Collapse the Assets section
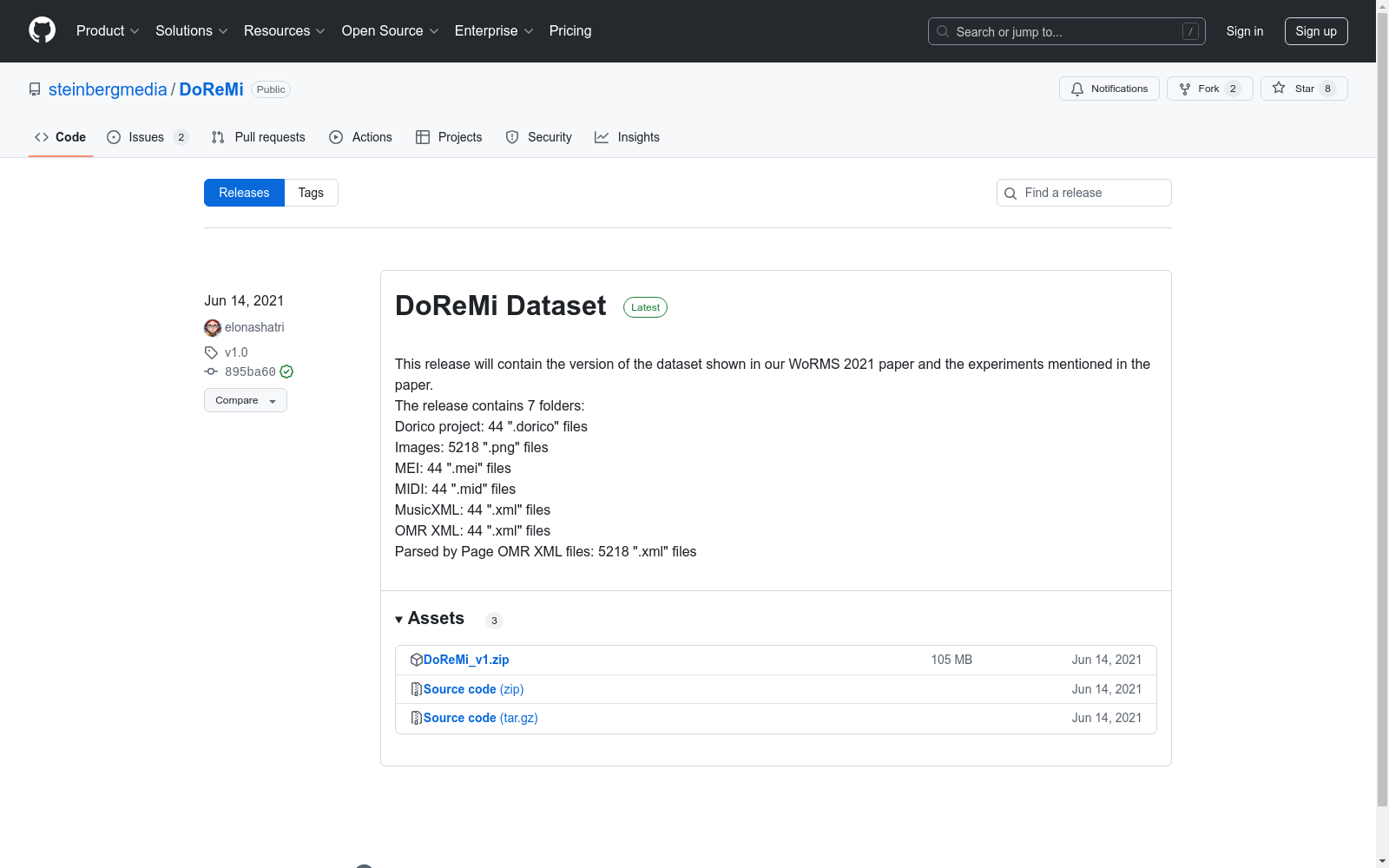Screen dimensions: 1389x868 430,618
